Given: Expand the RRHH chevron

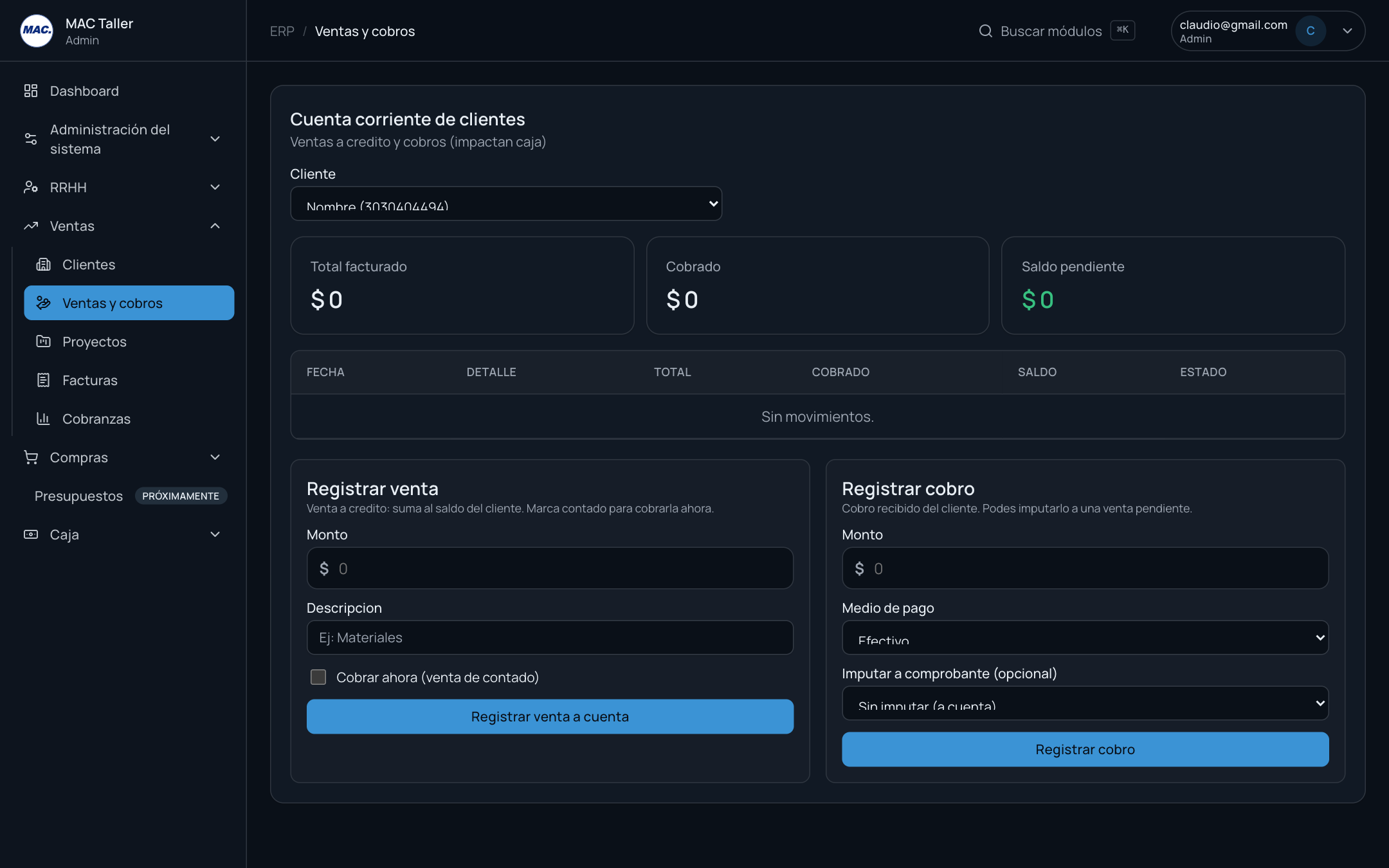Looking at the screenshot, I should click(x=215, y=187).
